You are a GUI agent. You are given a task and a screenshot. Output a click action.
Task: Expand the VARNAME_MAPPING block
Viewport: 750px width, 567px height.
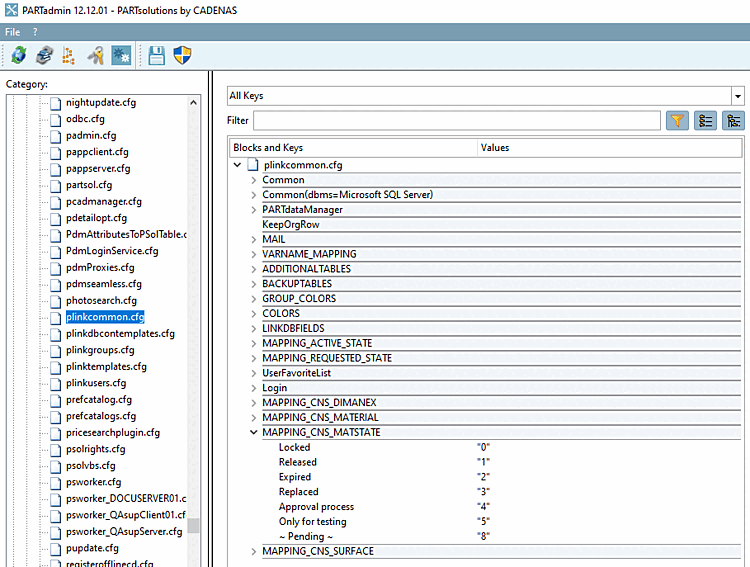point(254,255)
